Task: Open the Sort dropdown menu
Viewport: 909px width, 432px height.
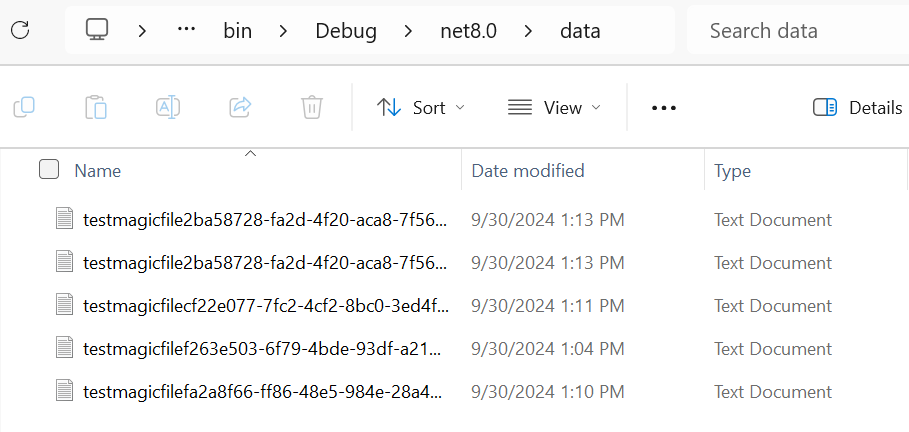Action: [x=420, y=107]
